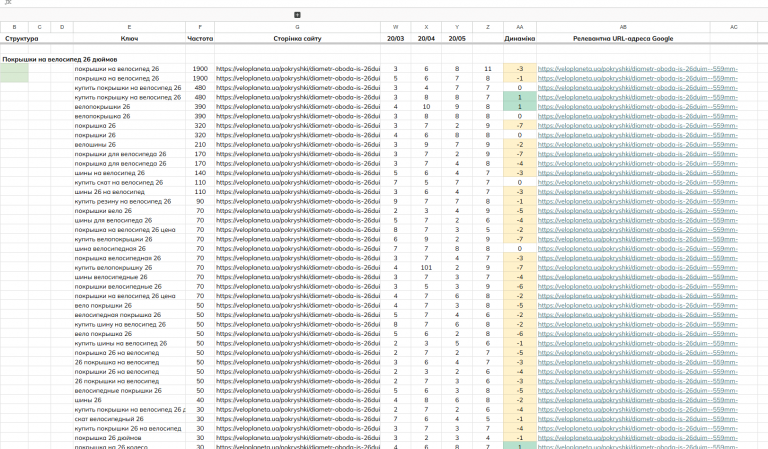Click frequency 140 in 'шины на велосипед 26' row
The image size is (768, 449).
(x=200, y=173)
